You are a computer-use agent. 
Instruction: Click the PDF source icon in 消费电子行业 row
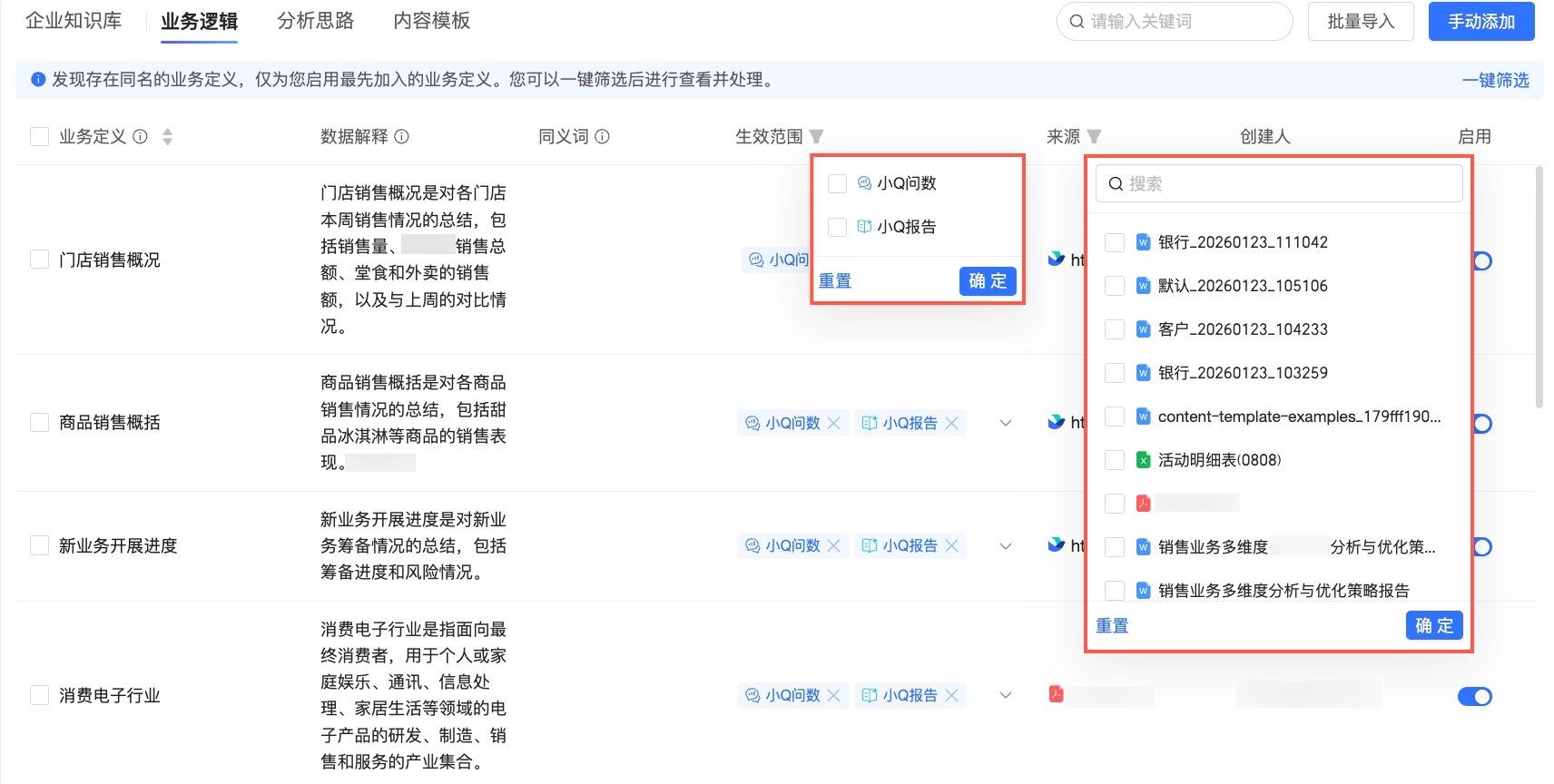click(1056, 694)
